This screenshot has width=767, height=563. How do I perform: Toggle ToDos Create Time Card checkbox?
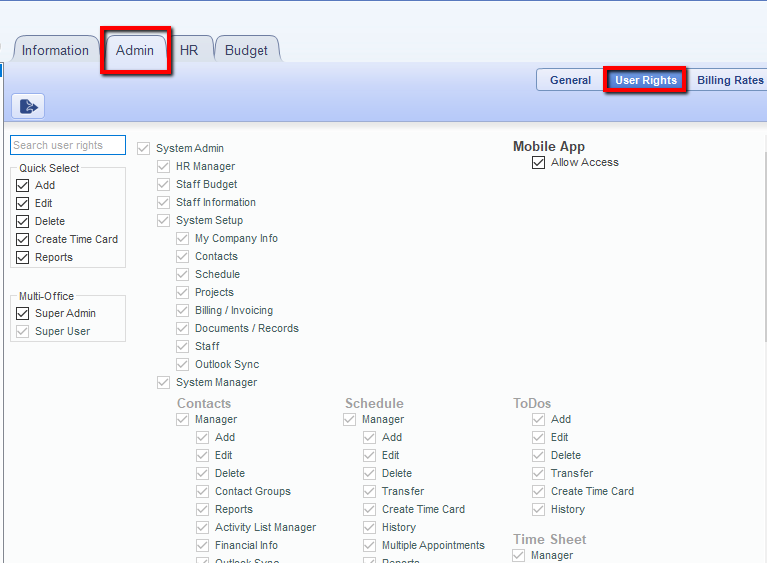tap(539, 492)
